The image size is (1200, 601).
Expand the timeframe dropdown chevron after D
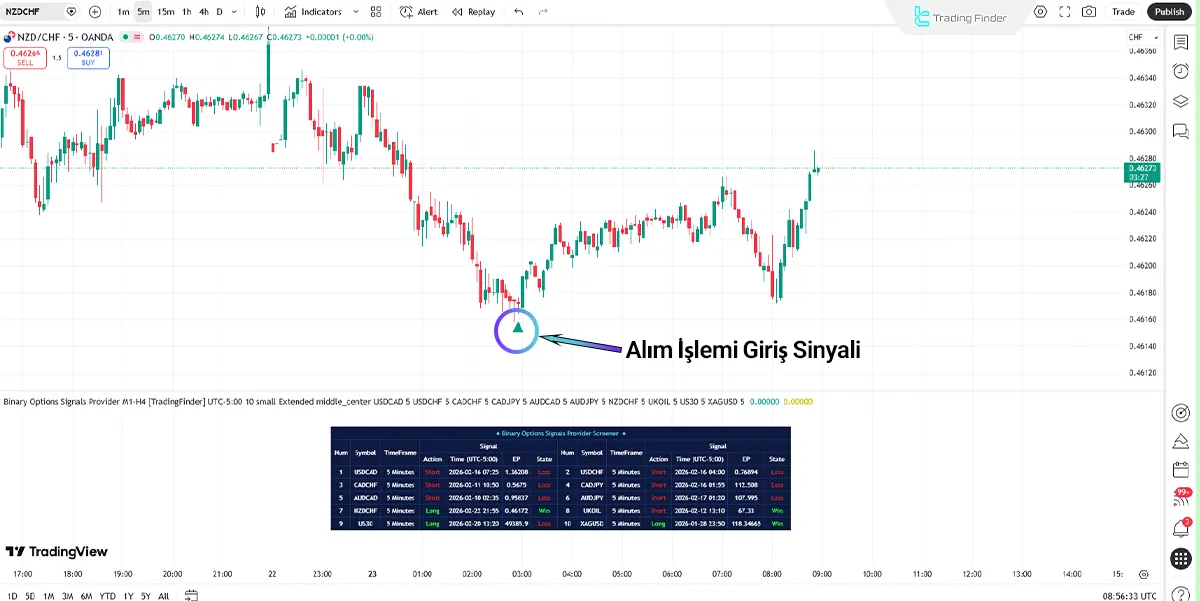234,11
